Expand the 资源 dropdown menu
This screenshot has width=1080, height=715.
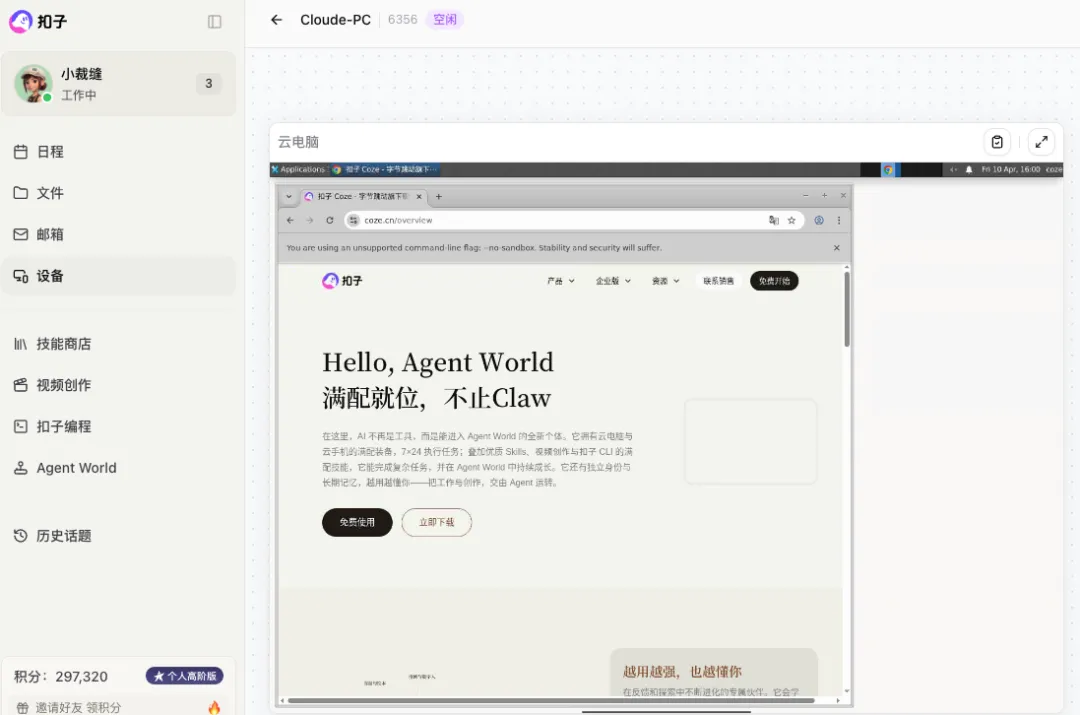coord(665,281)
